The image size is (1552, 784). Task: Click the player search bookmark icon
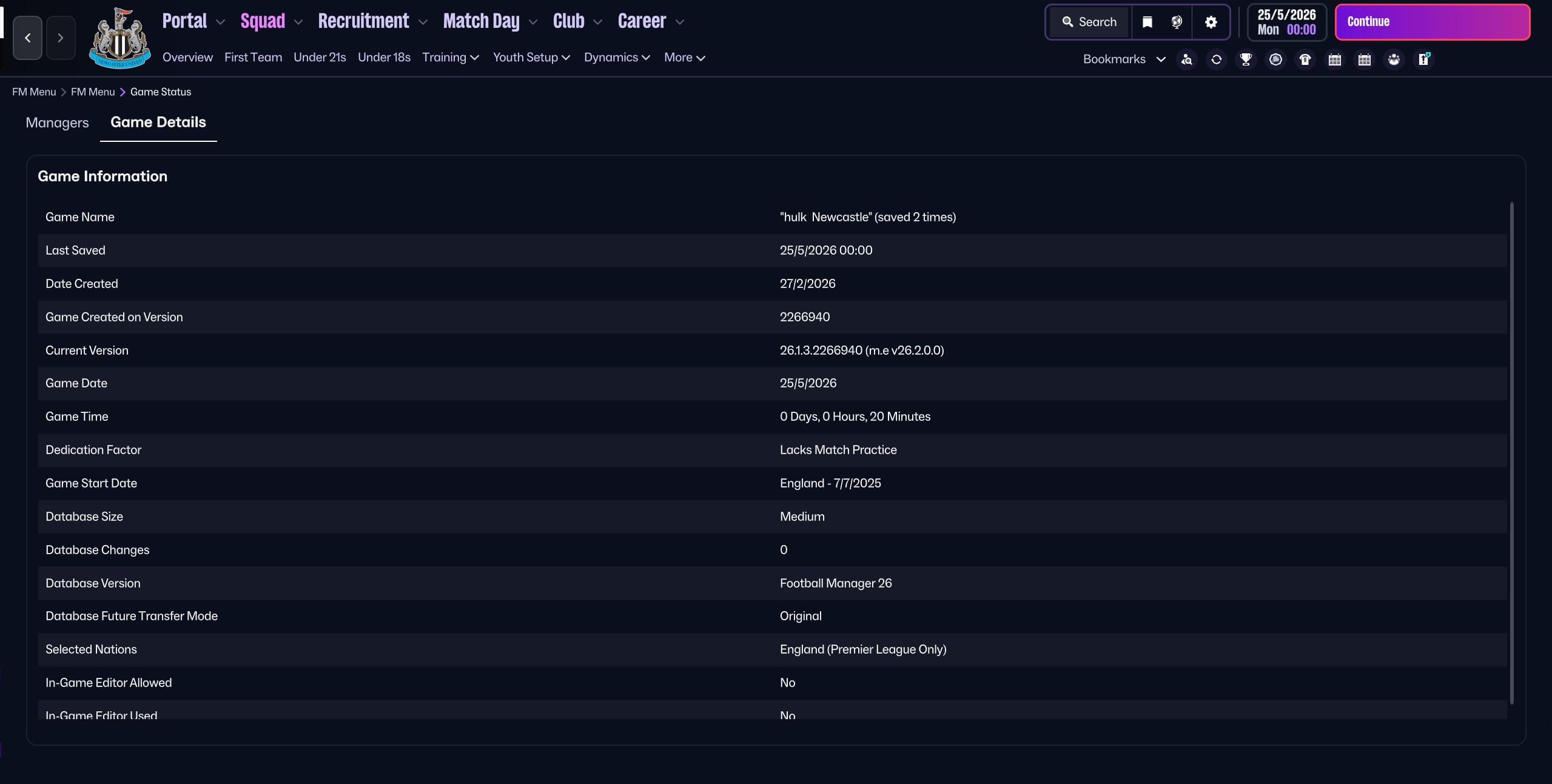tap(1186, 59)
